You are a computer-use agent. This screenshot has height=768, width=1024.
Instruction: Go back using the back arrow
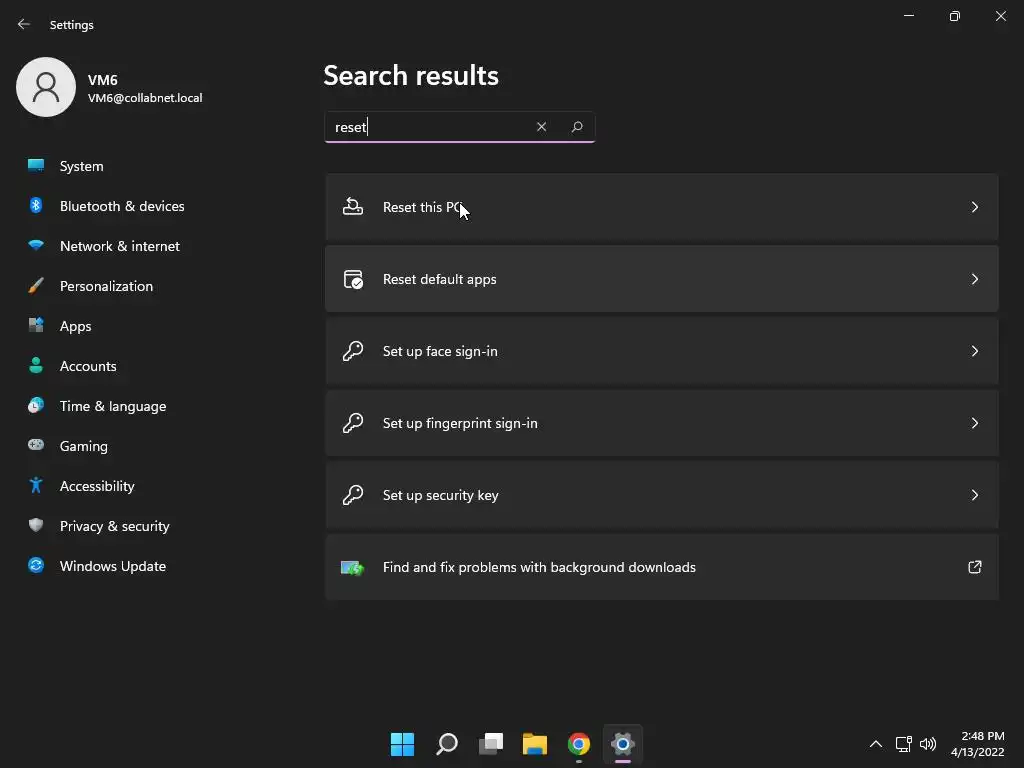[x=24, y=24]
